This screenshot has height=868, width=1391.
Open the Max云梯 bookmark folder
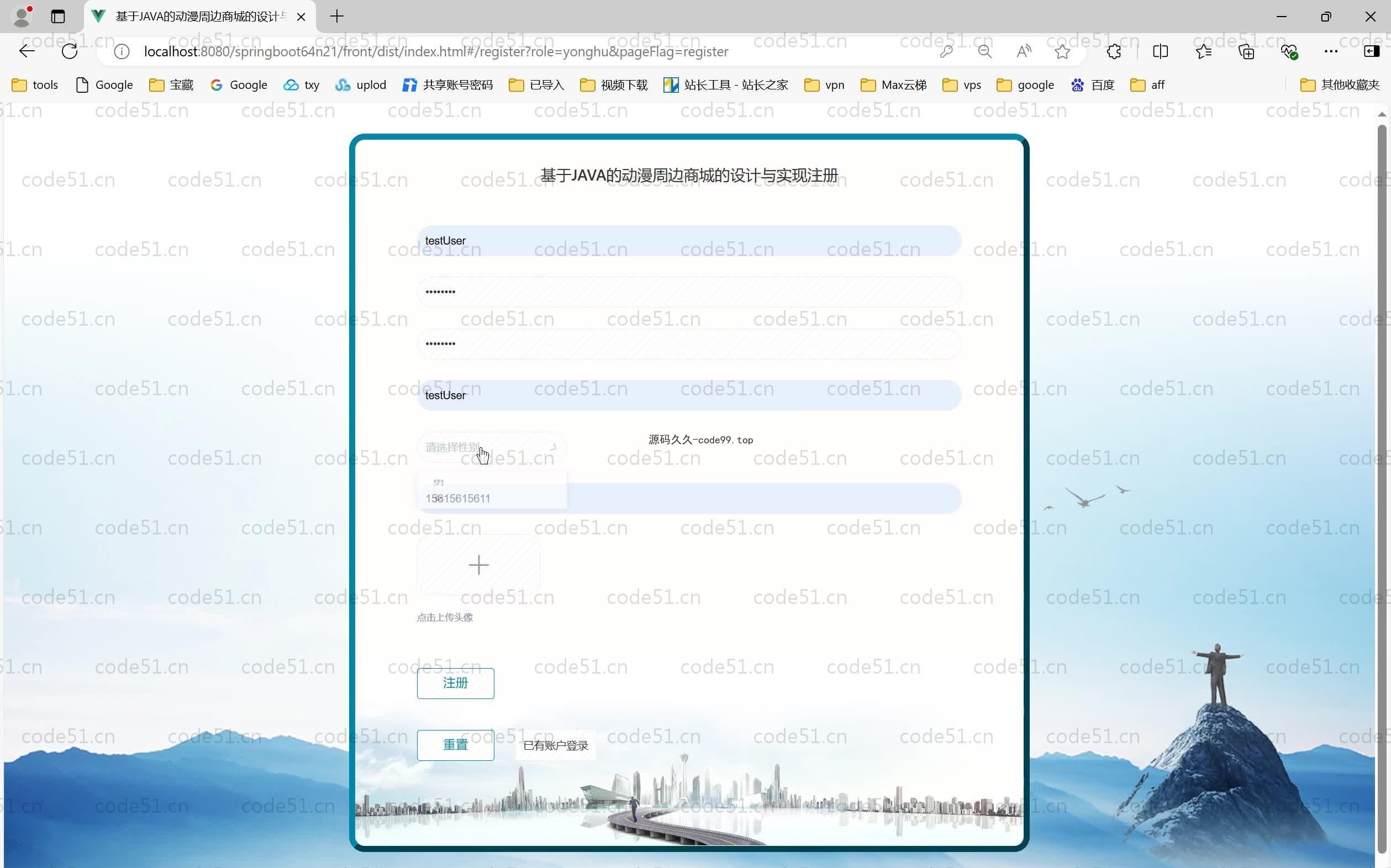tap(894, 85)
